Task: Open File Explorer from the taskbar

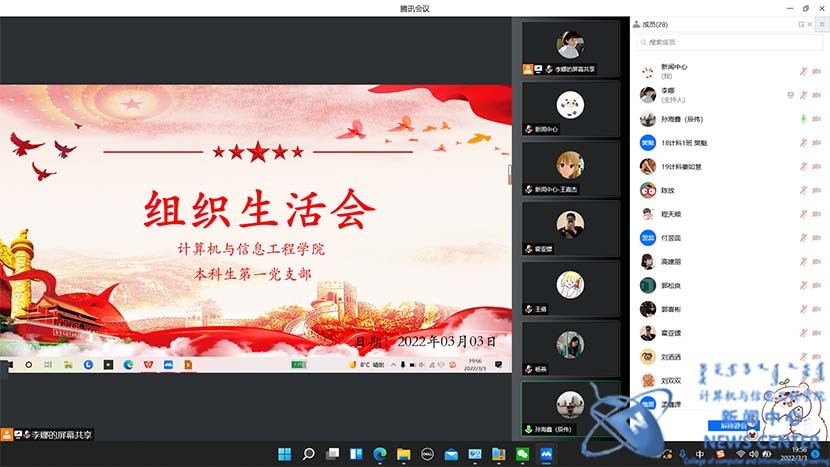Action: [403, 454]
